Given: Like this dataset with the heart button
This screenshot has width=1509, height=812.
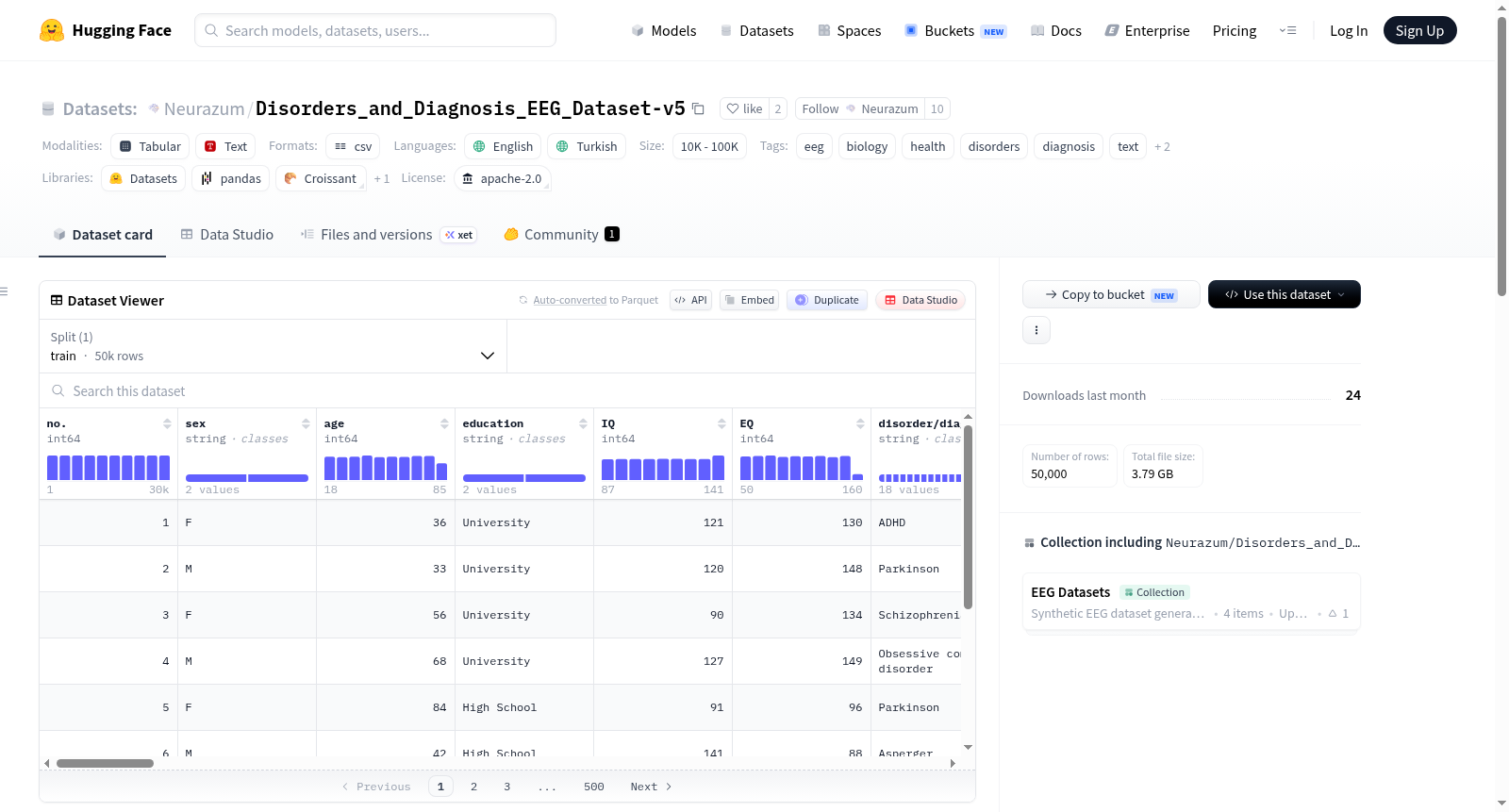Looking at the screenshot, I should [x=744, y=108].
